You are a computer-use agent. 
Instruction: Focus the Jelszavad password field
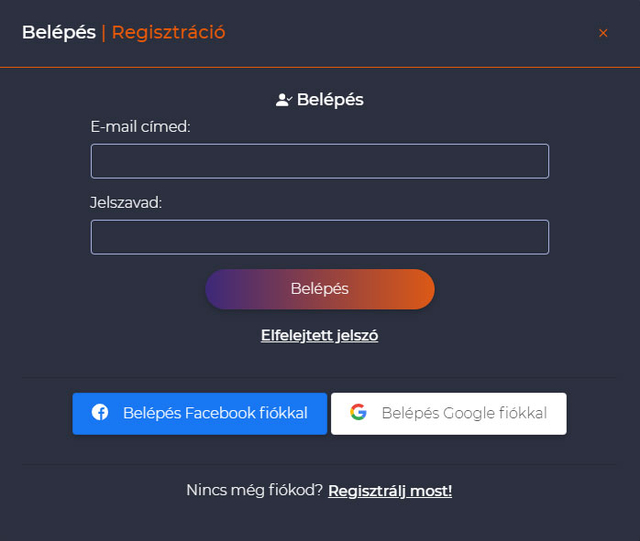click(320, 237)
